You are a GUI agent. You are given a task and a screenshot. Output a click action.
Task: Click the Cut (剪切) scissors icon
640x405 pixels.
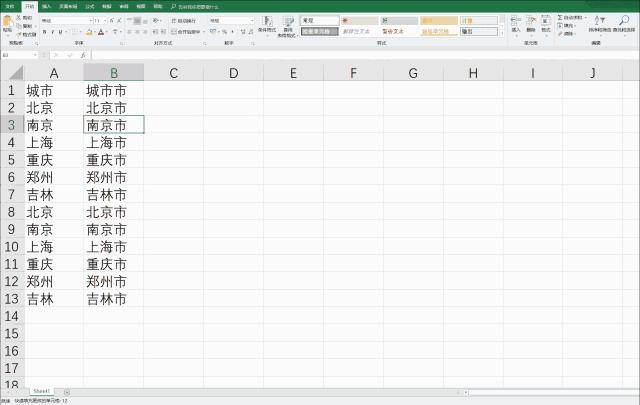[19, 18]
